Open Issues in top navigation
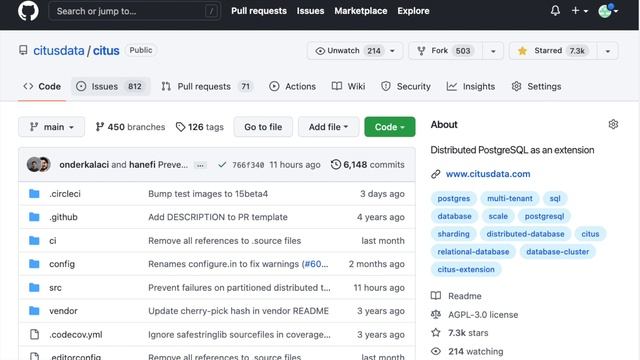This screenshot has width=640, height=360. pos(310,11)
